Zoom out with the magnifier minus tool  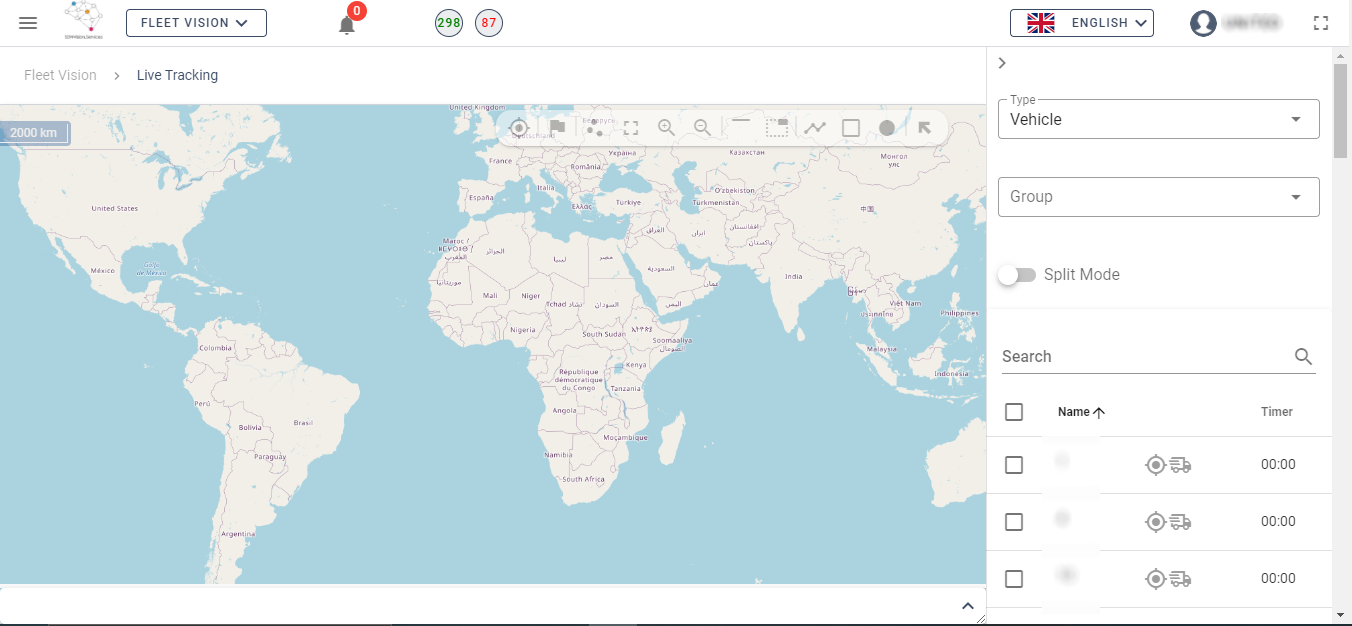pos(703,127)
